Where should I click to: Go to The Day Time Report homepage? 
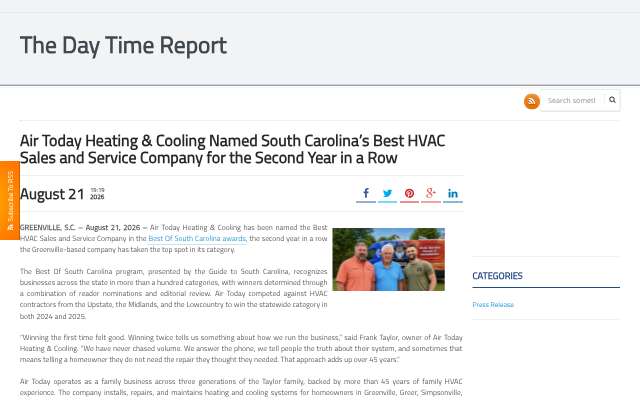[123, 45]
